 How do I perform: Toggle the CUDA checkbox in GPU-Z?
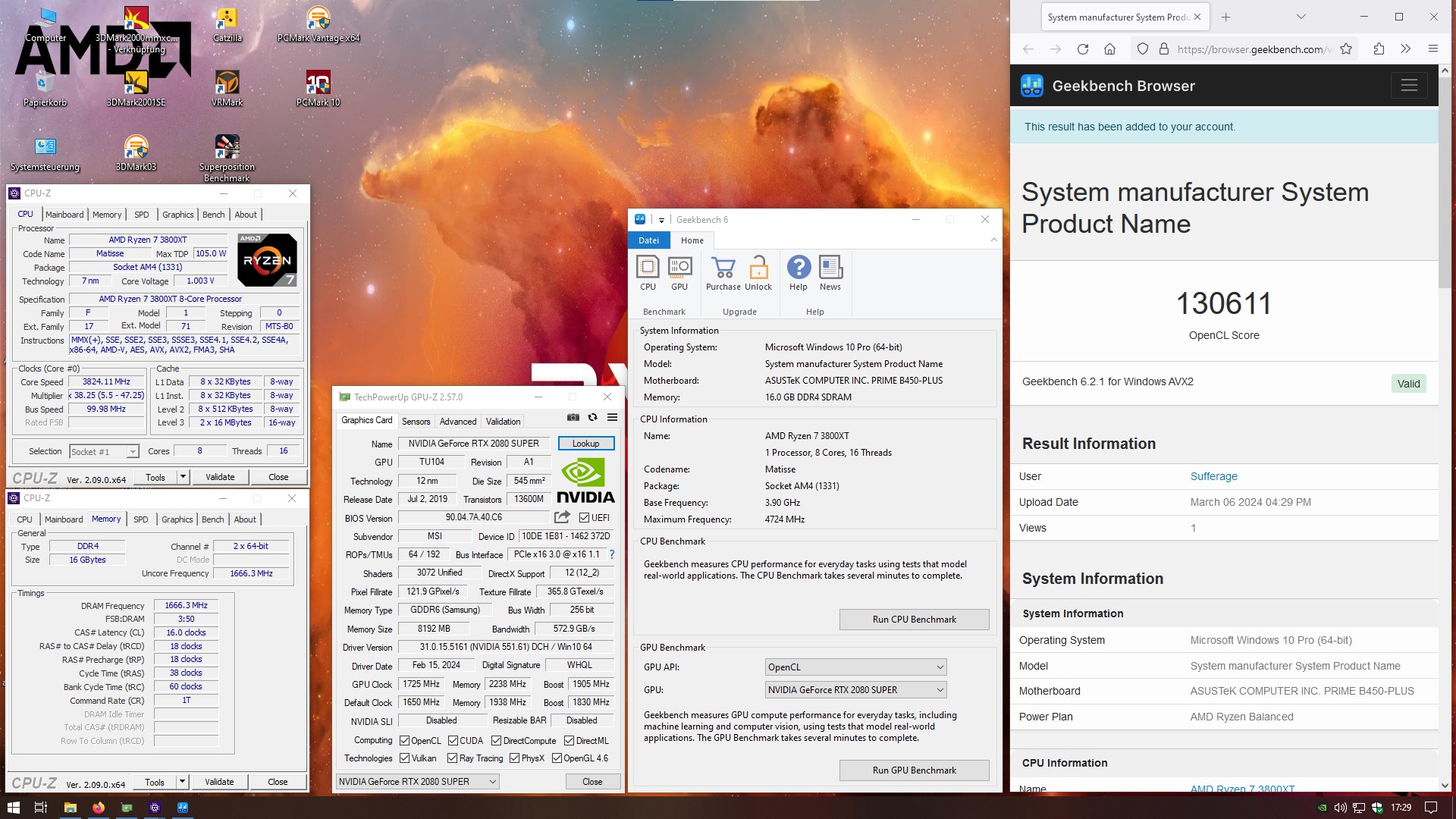(453, 741)
